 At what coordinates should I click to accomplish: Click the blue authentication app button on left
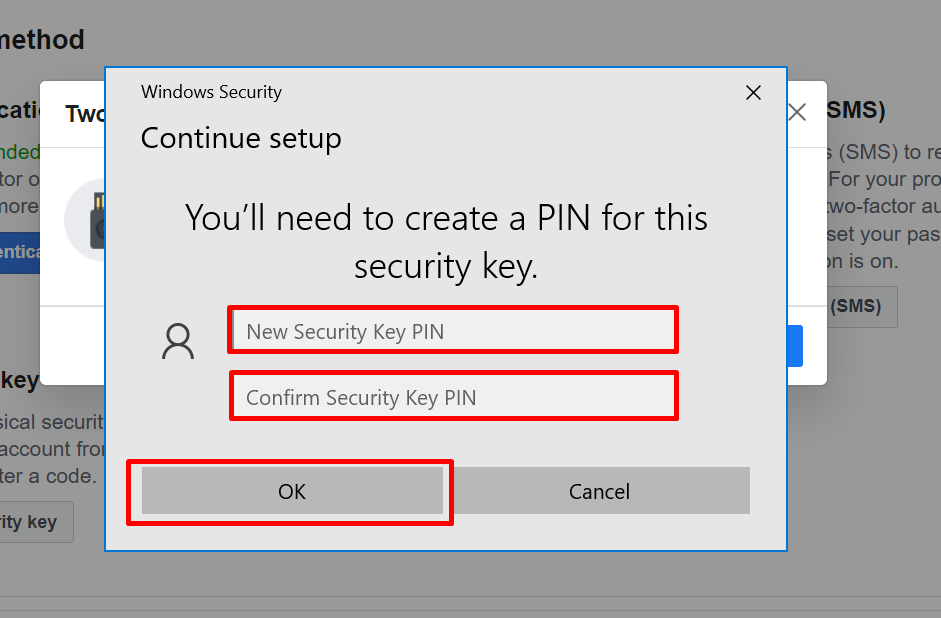click(x=20, y=252)
